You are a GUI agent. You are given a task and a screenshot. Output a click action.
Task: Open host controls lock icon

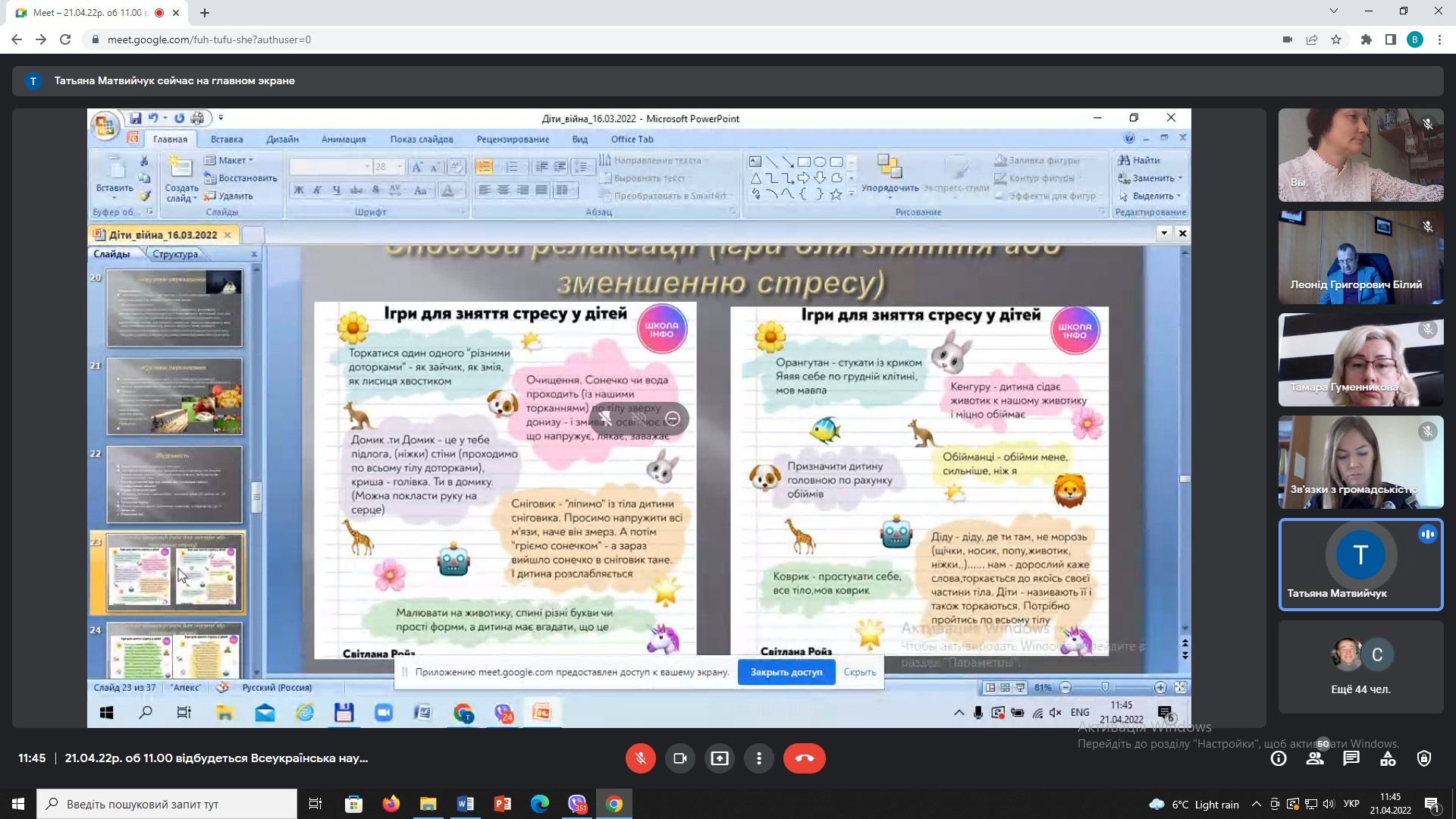point(1424,758)
